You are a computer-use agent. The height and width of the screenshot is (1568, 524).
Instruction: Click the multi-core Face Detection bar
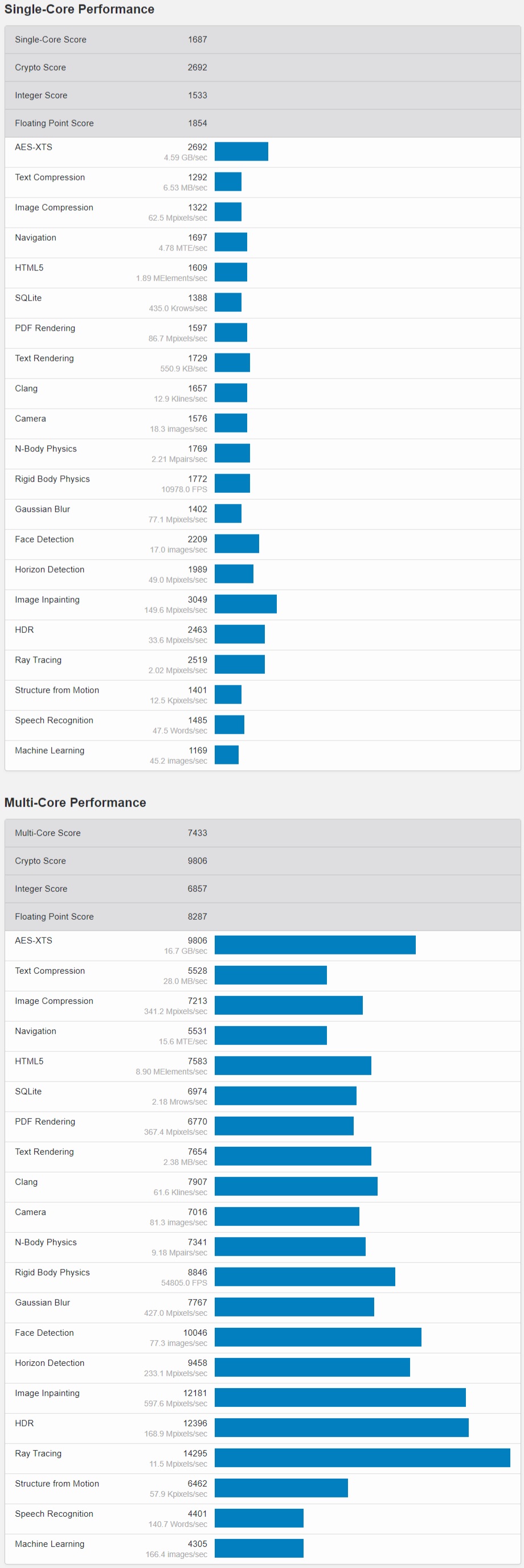(318, 1337)
